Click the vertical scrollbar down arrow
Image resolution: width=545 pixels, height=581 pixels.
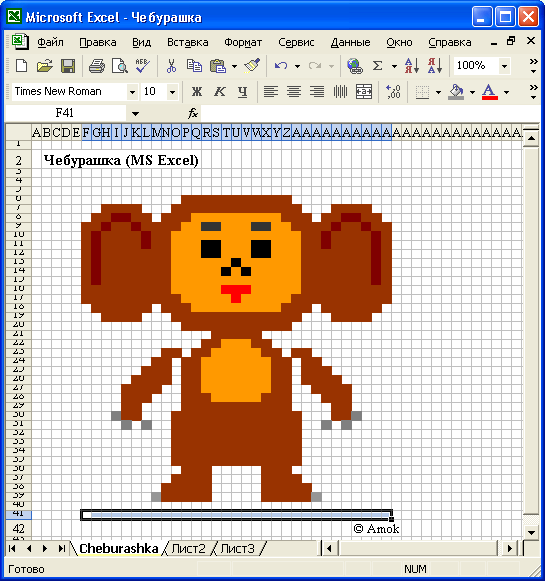tap(531, 533)
